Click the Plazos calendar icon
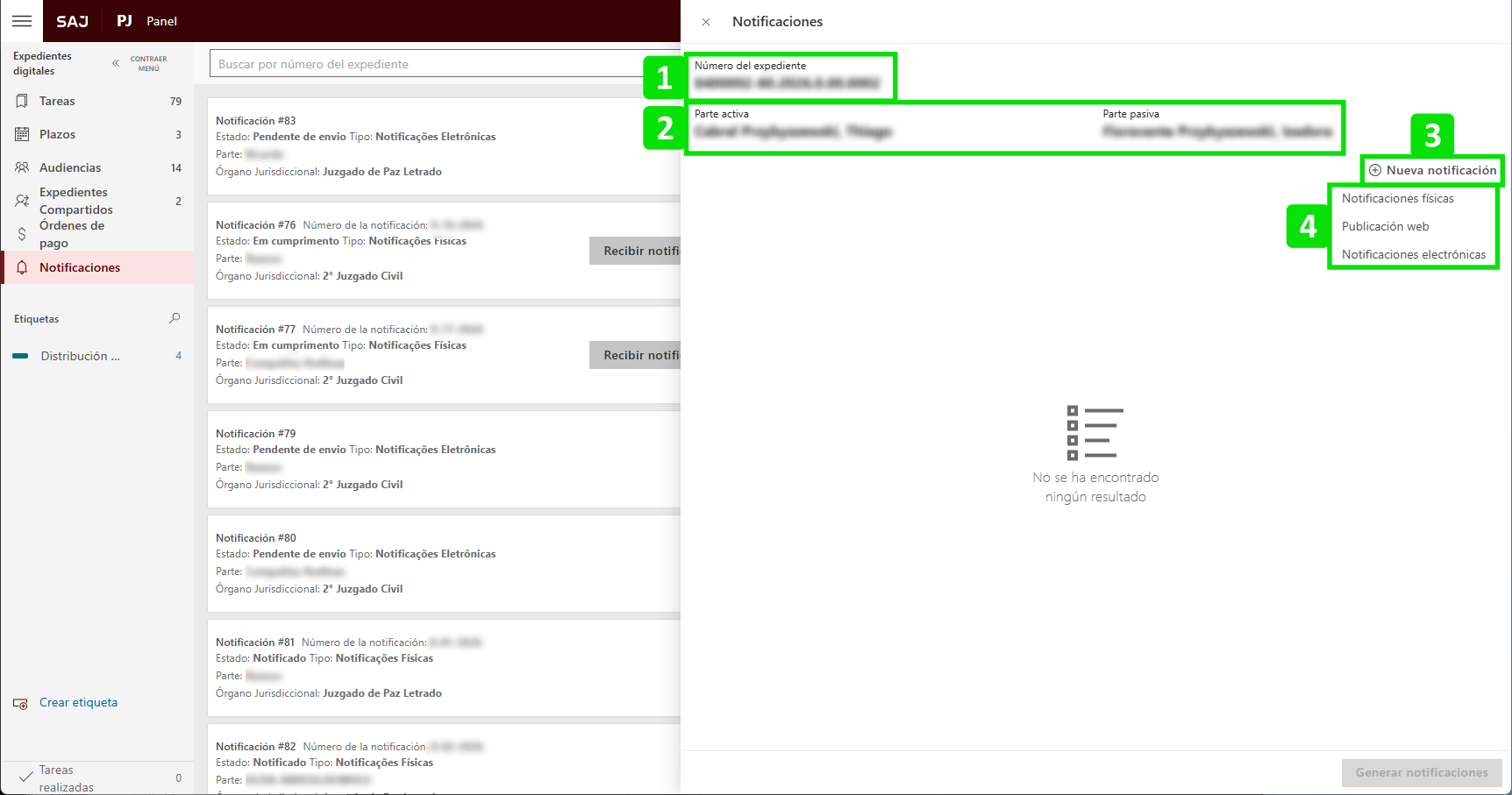This screenshot has width=1512, height=795. coord(22,134)
